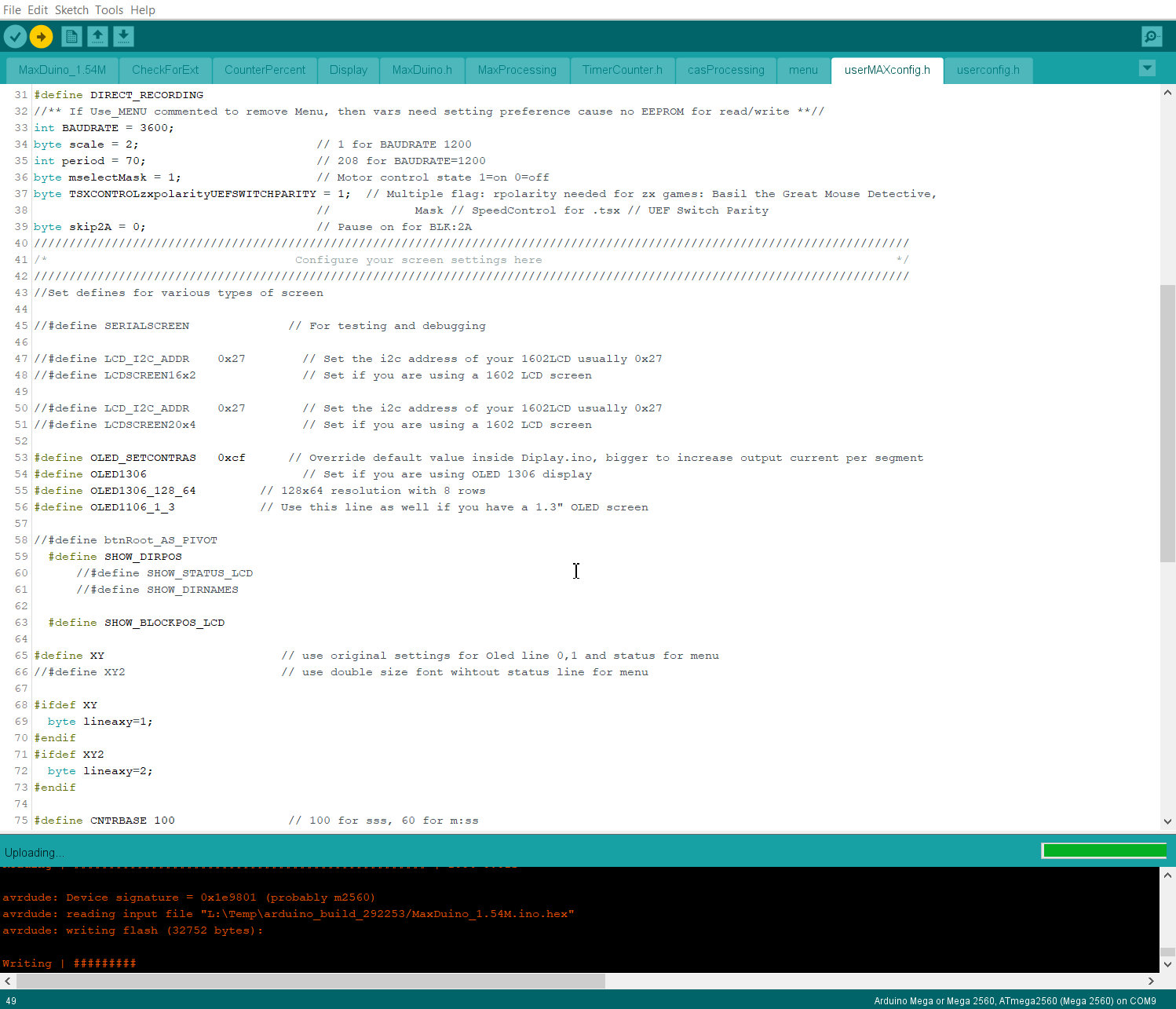Viewport: 1176px width, 1009px height.
Task: Switch to the MaxDuino_1.54M tab
Action: [x=62, y=70]
